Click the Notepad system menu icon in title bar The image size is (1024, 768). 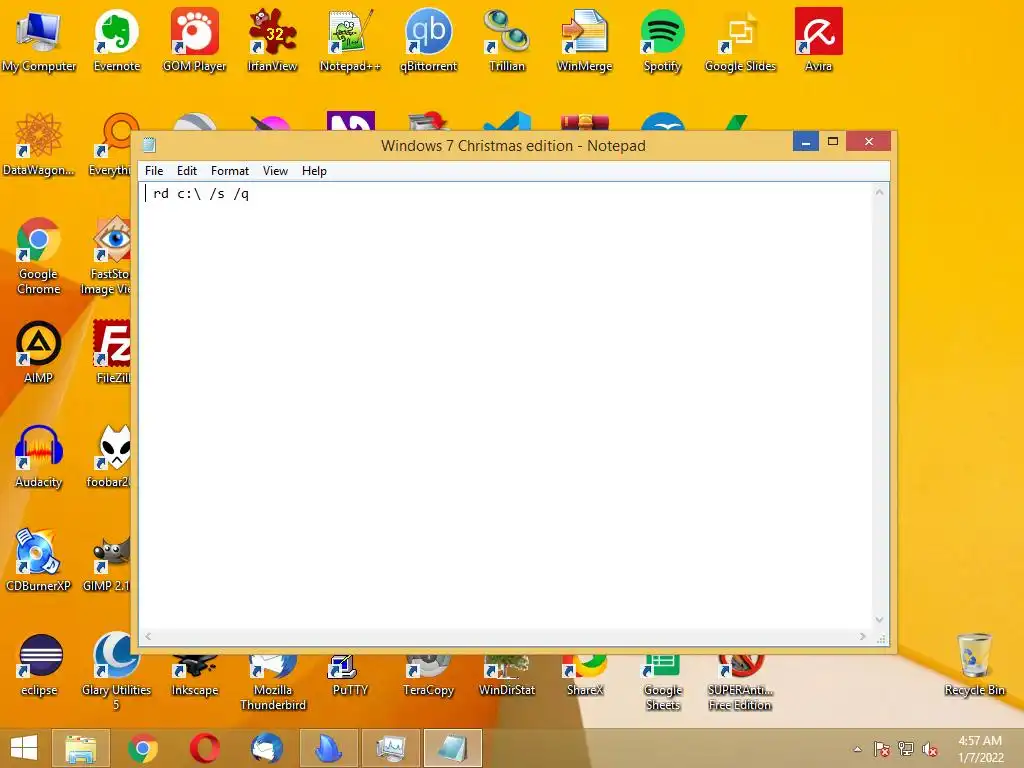coord(149,145)
